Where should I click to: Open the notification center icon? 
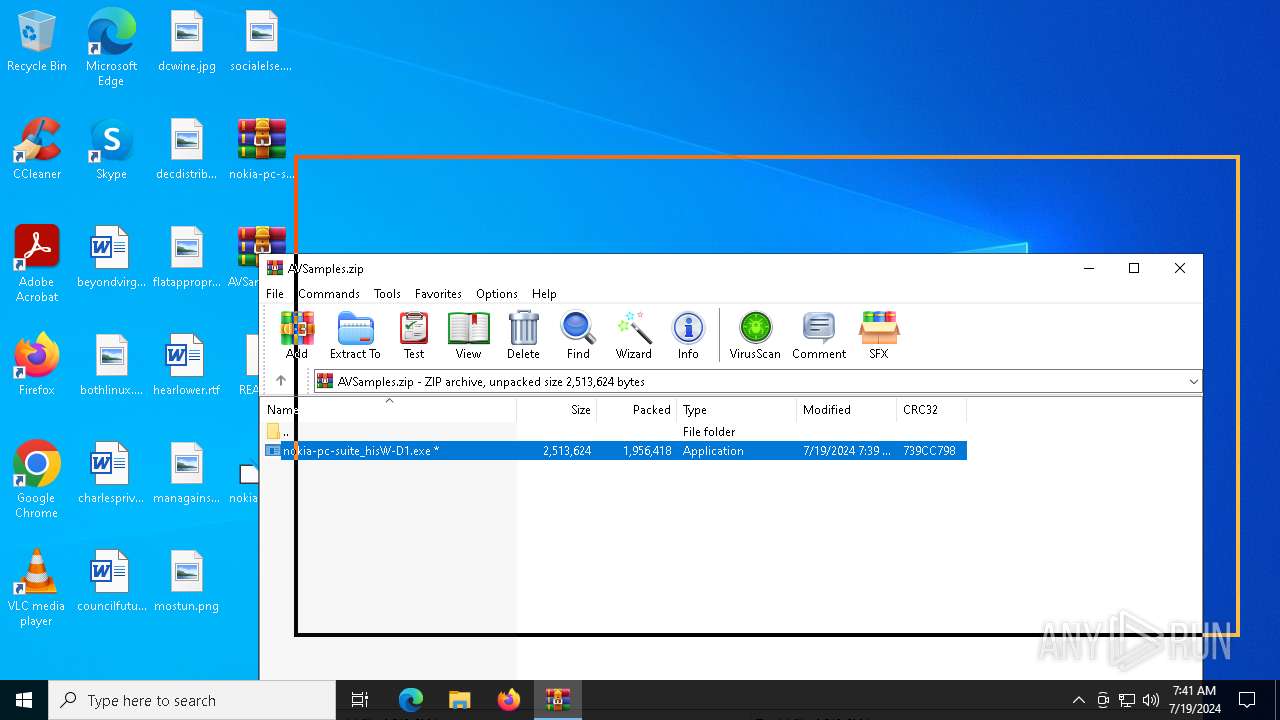pyautogui.click(x=1247, y=700)
